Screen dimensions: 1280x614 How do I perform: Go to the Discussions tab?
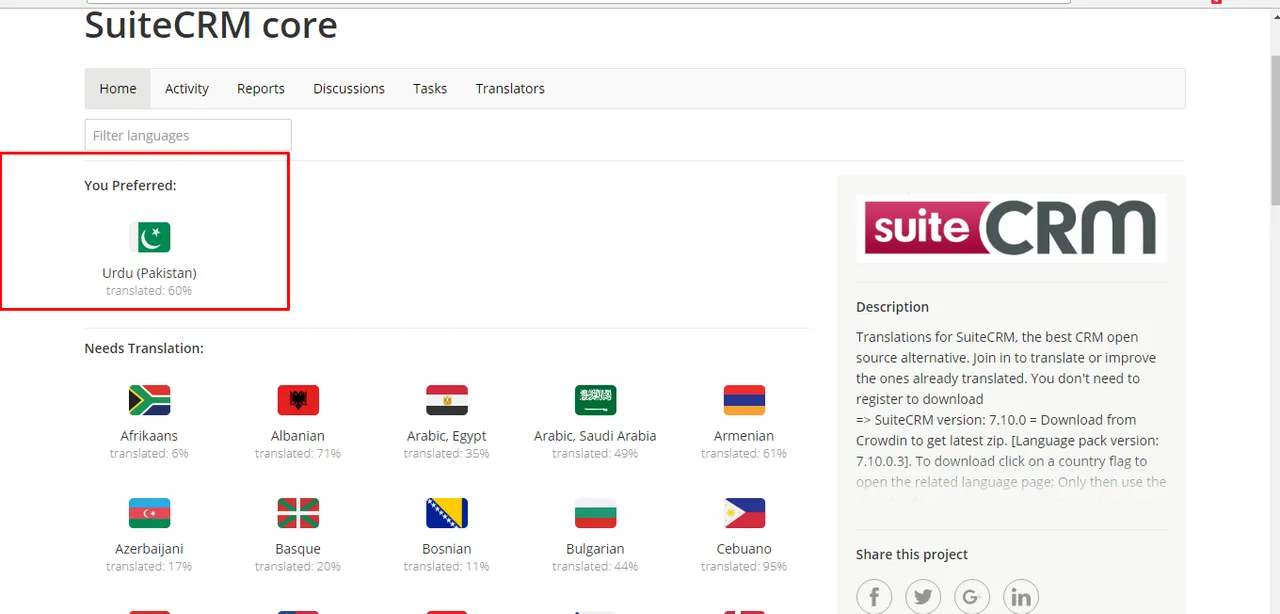349,89
